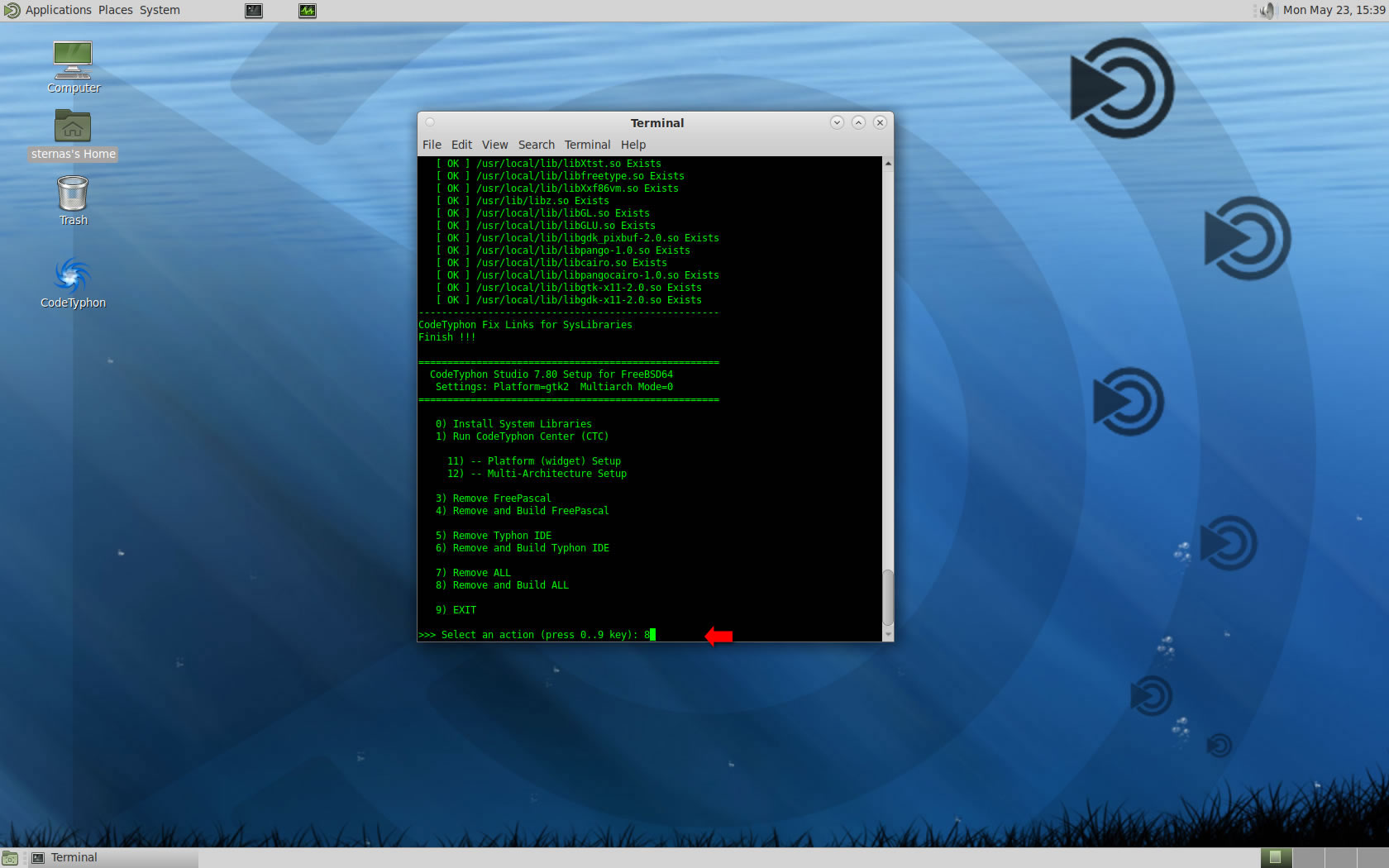The width and height of the screenshot is (1389, 868).
Task: Click the '11) -- Platform (widget) Setup' line
Action: pyautogui.click(x=533, y=461)
